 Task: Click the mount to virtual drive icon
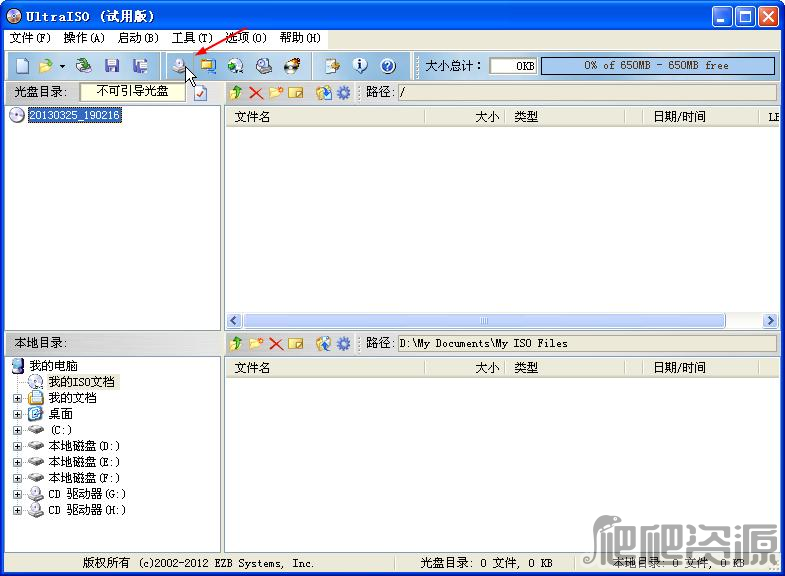(x=264, y=66)
